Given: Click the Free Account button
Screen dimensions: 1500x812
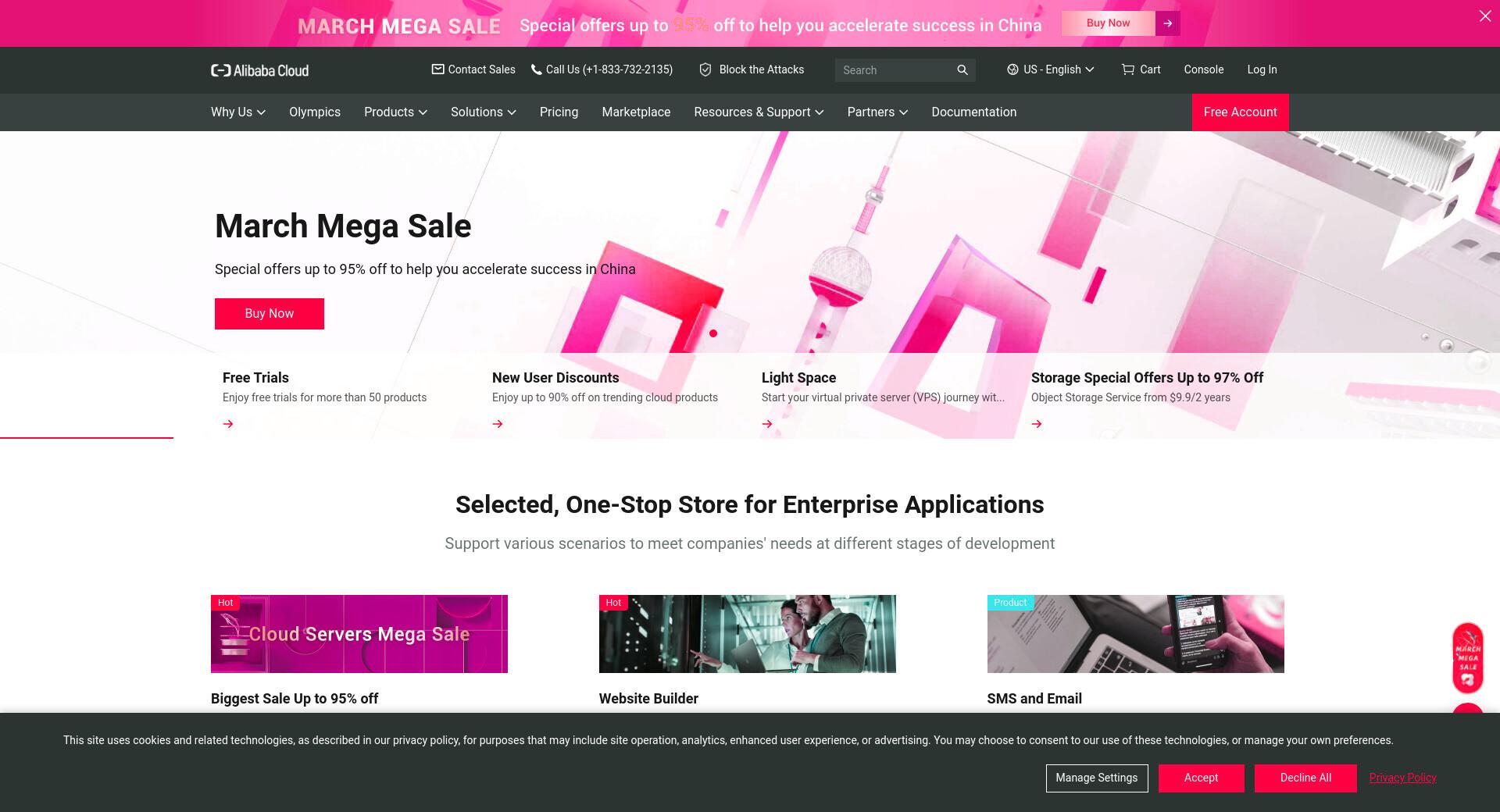Looking at the screenshot, I should 1240,112.
